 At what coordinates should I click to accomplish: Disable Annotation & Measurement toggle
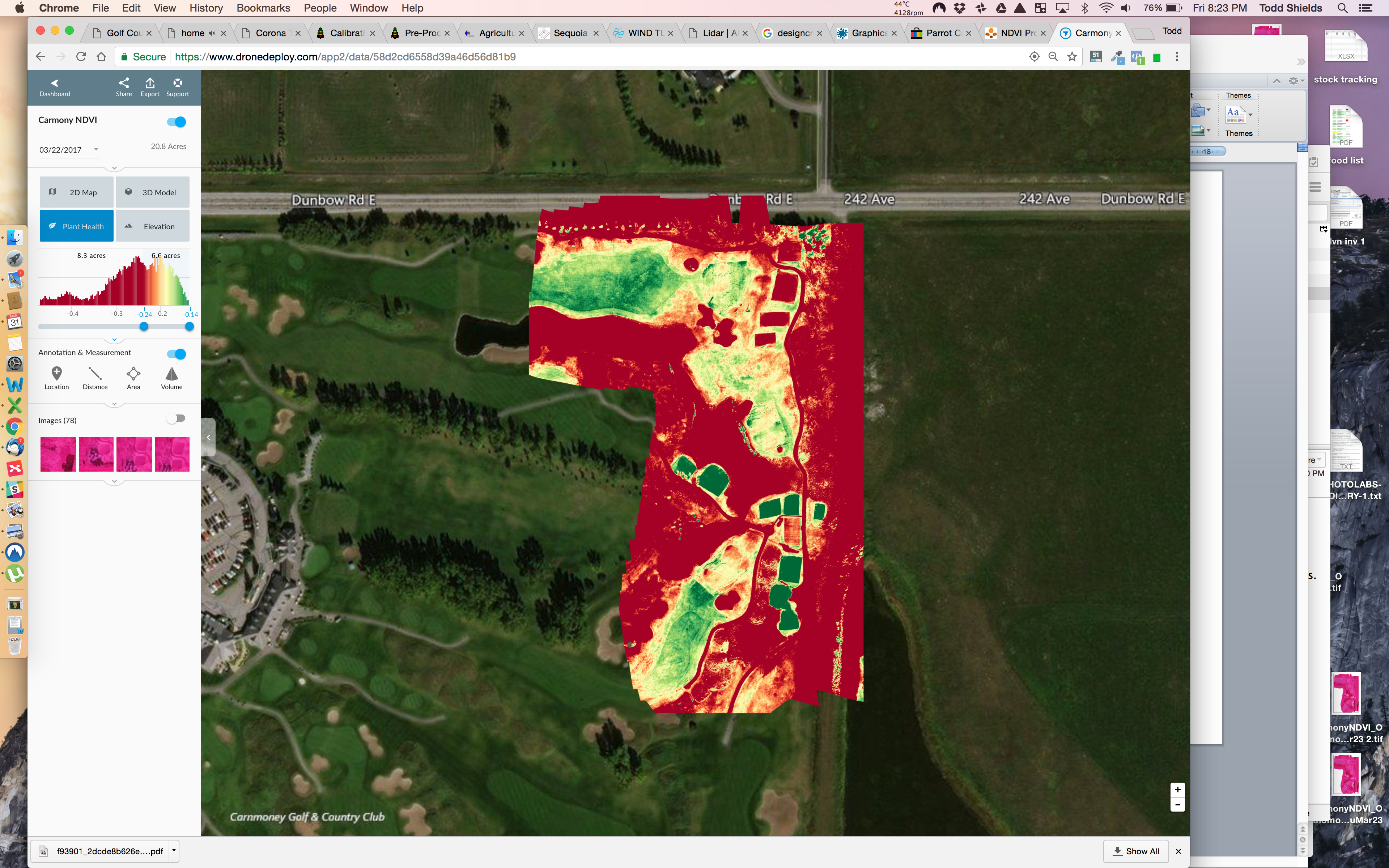pos(177,354)
